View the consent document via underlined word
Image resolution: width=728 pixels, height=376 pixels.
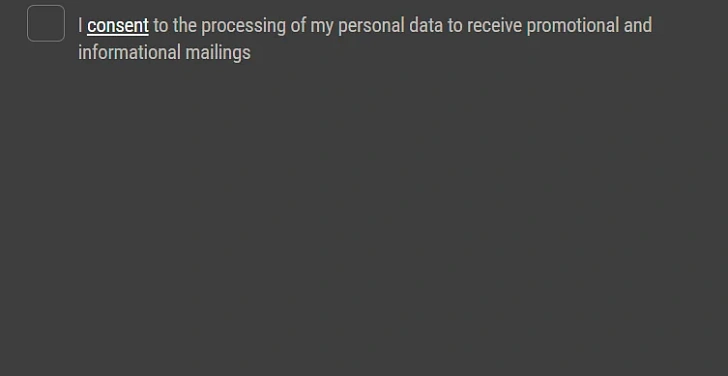click(118, 26)
